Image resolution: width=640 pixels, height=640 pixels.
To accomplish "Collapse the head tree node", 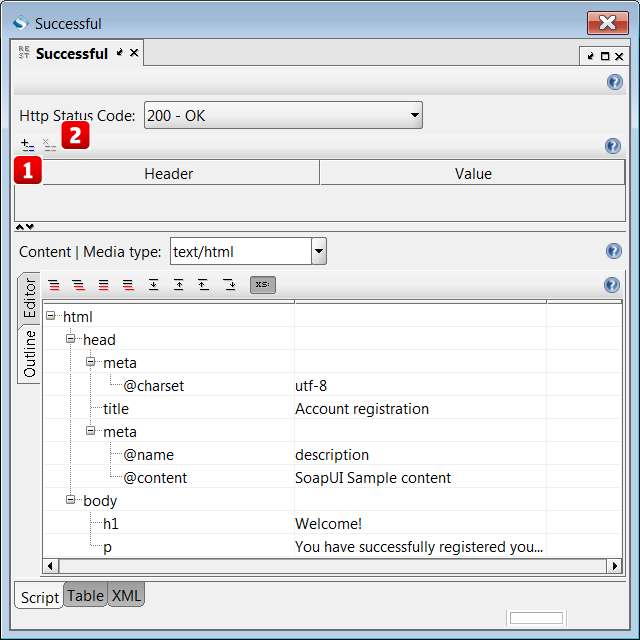I will pyautogui.click(x=71, y=338).
